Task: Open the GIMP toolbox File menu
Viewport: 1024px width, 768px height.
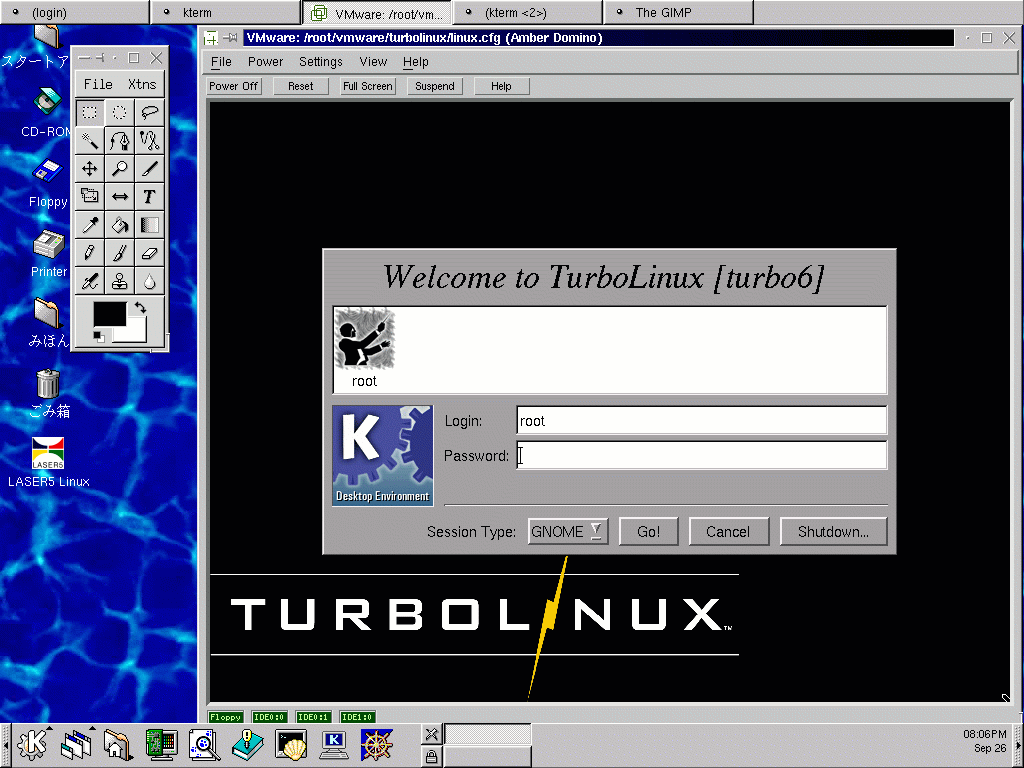Action: [x=98, y=84]
